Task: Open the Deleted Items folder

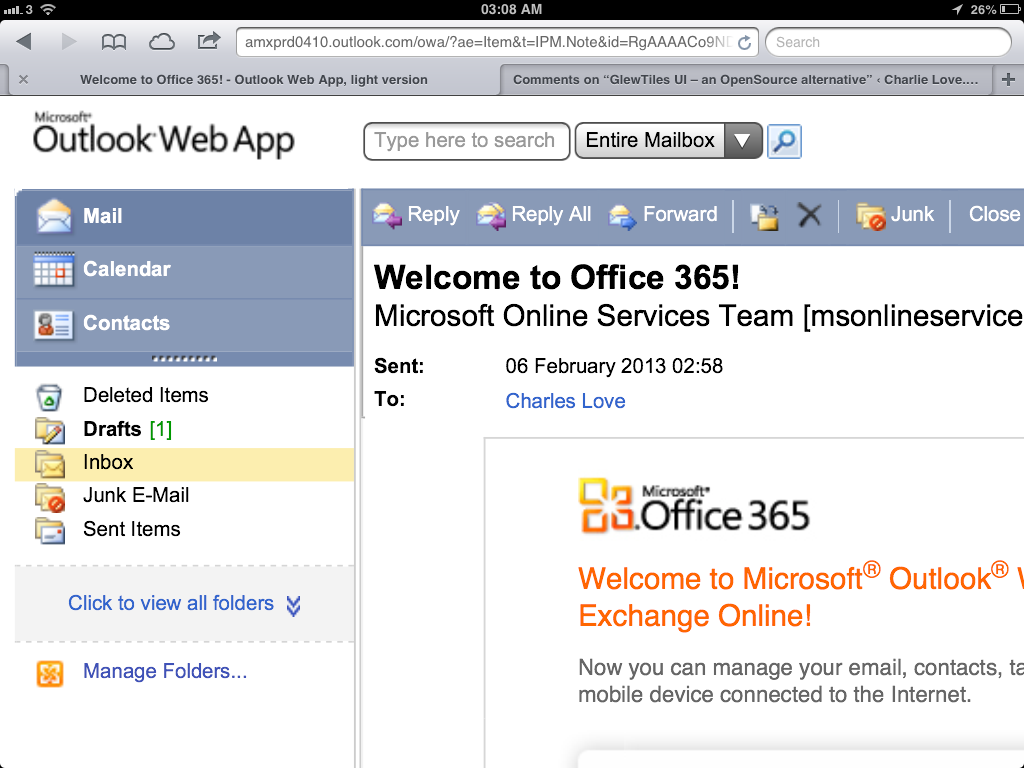Action: tap(146, 395)
